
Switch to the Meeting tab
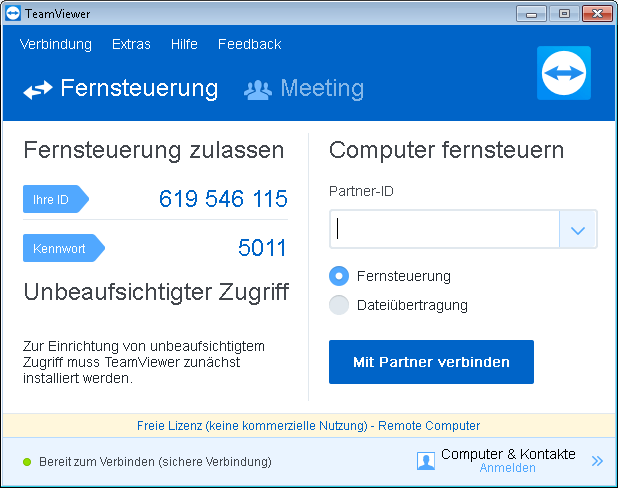coord(304,88)
